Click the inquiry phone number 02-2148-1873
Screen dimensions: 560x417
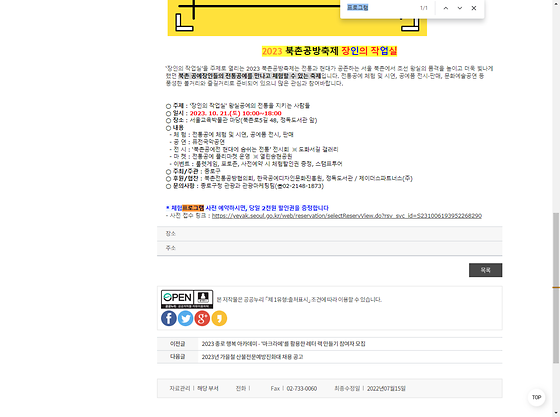pos(302,186)
